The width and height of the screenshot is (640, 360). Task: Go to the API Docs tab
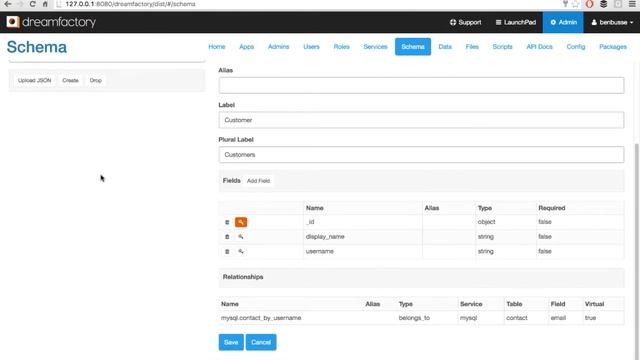pyautogui.click(x=539, y=47)
